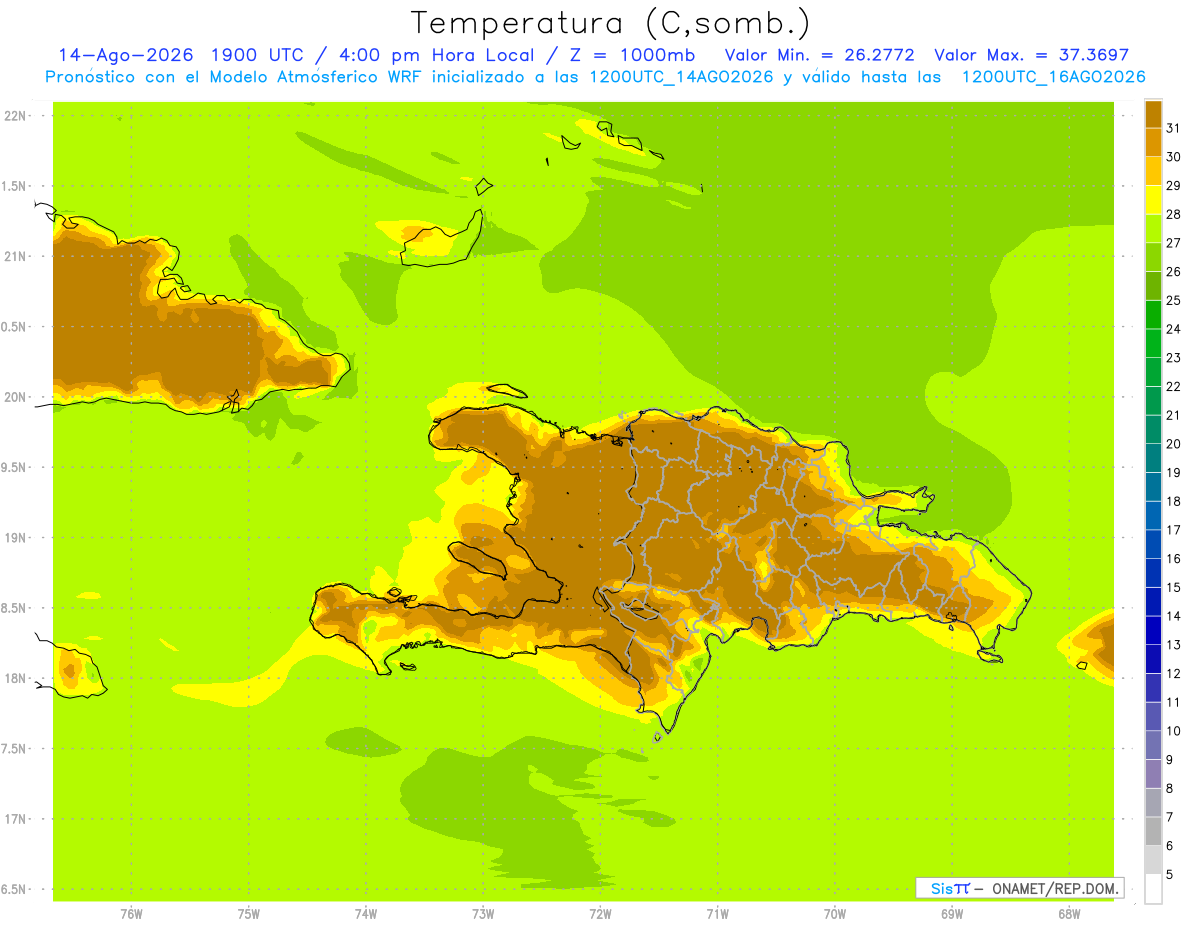Screen dimensions: 1200x927
Task: Click the 6.5N latitude label
Action: 14,889
